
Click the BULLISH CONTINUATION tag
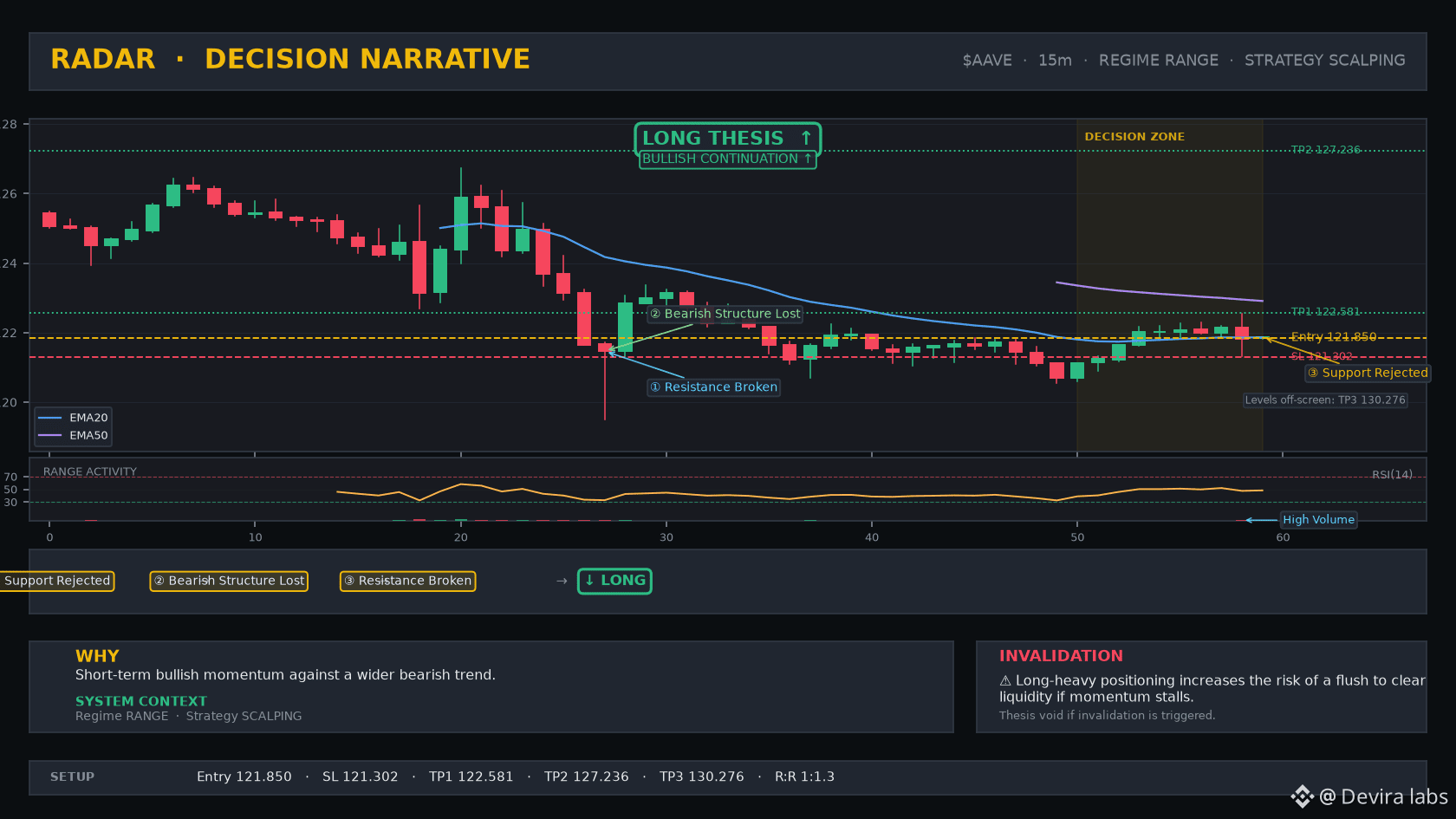pyautogui.click(x=728, y=159)
